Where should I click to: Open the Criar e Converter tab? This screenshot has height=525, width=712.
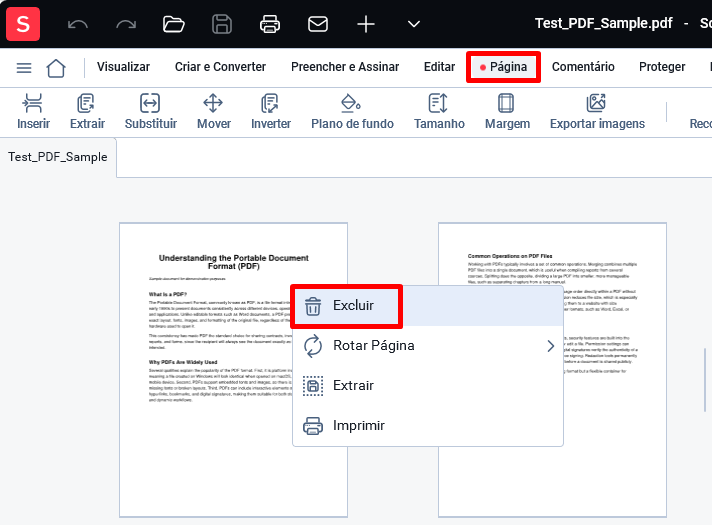pos(220,67)
